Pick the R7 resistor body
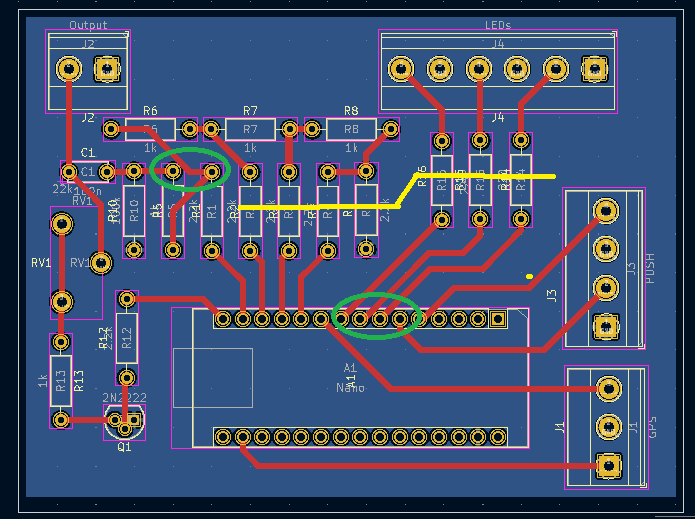Image resolution: width=695 pixels, height=519 pixels. coord(250,129)
